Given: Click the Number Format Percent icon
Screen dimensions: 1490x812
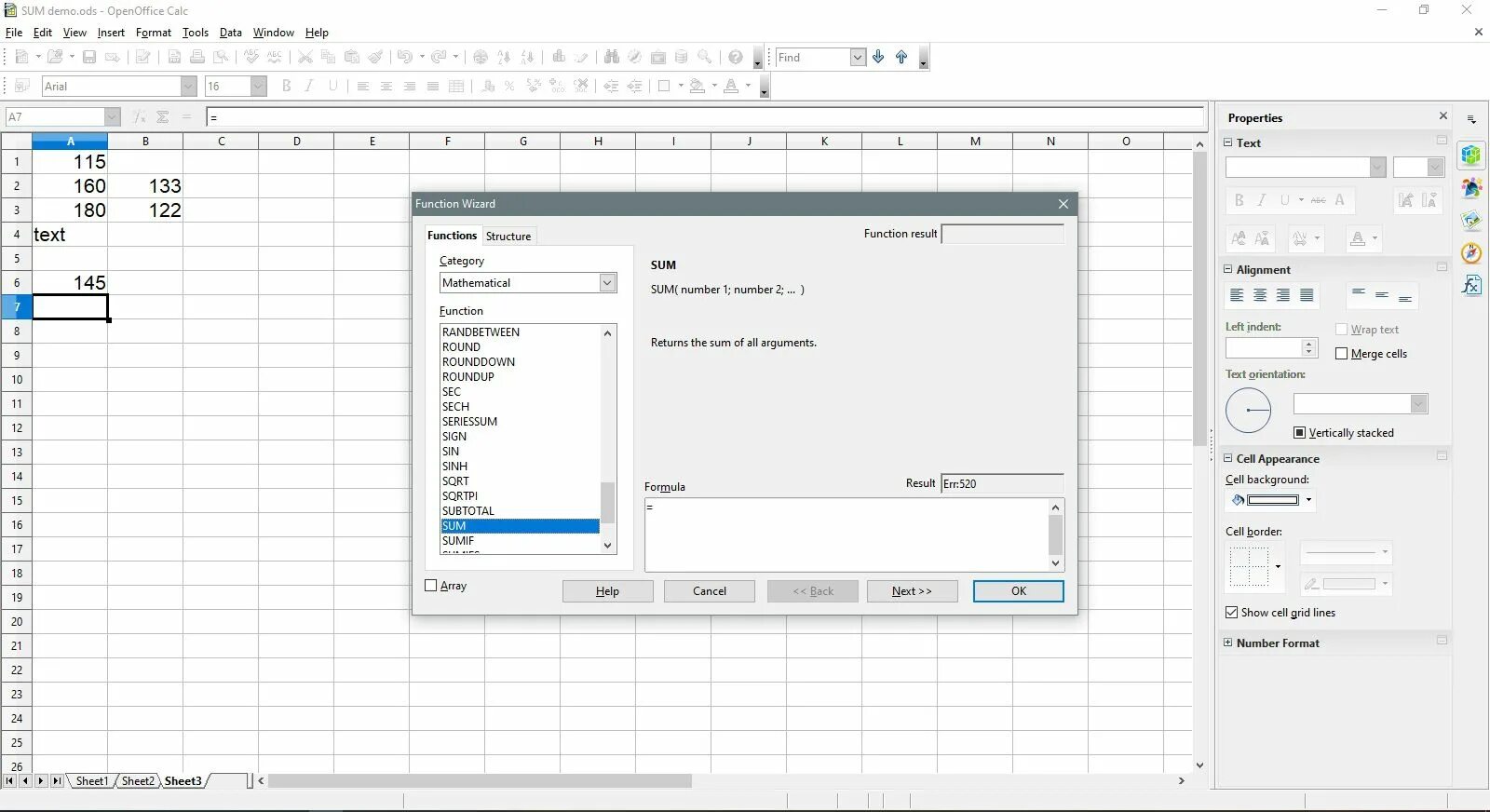Looking at the screenshot, I should point(509,87).
